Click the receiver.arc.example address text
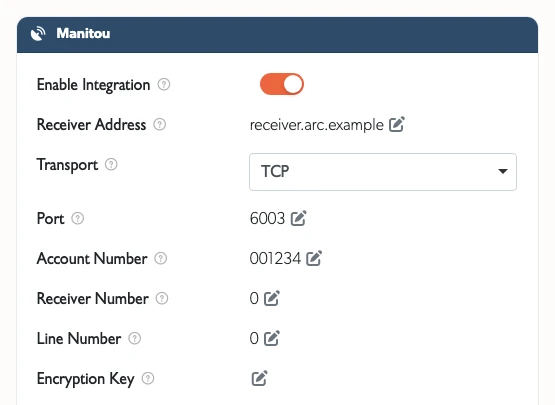Screen dimensions: 555x405 316,125
